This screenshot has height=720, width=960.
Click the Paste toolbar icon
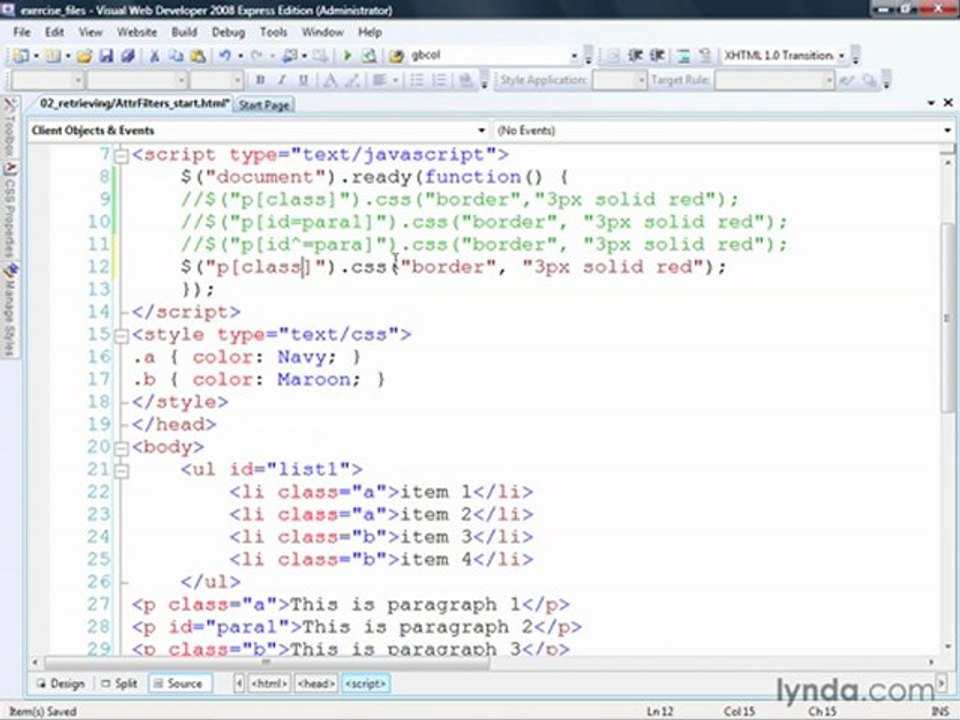(x=198, y=56)
